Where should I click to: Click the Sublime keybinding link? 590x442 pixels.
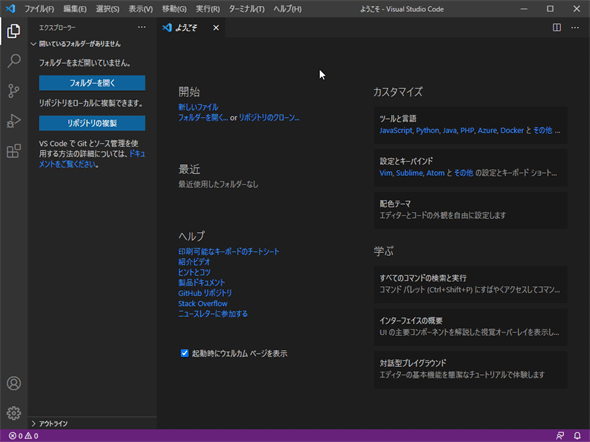point(409,173)
